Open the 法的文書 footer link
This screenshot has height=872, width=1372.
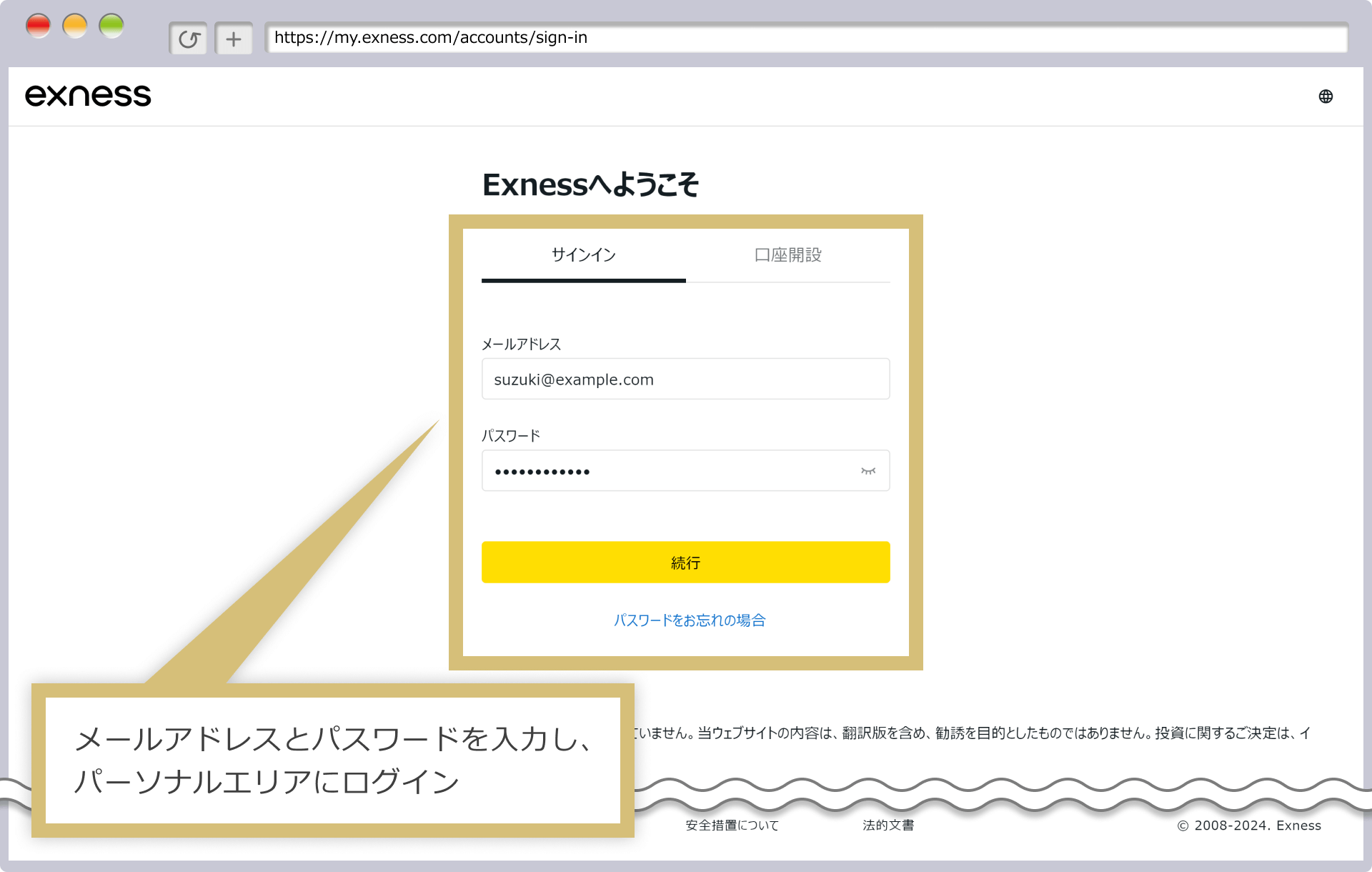point(888,826)
